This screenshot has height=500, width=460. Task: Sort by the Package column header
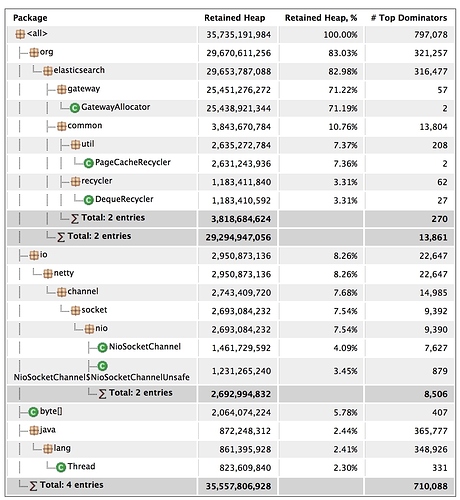(x=30, y=18)
